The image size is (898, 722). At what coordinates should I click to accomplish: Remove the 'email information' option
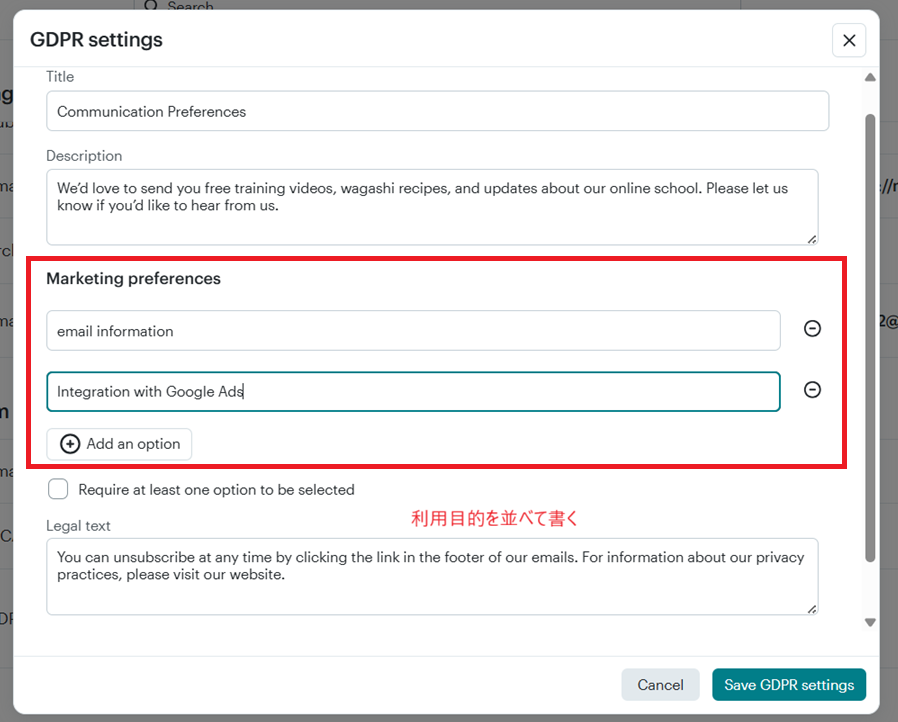click(813, 328)
